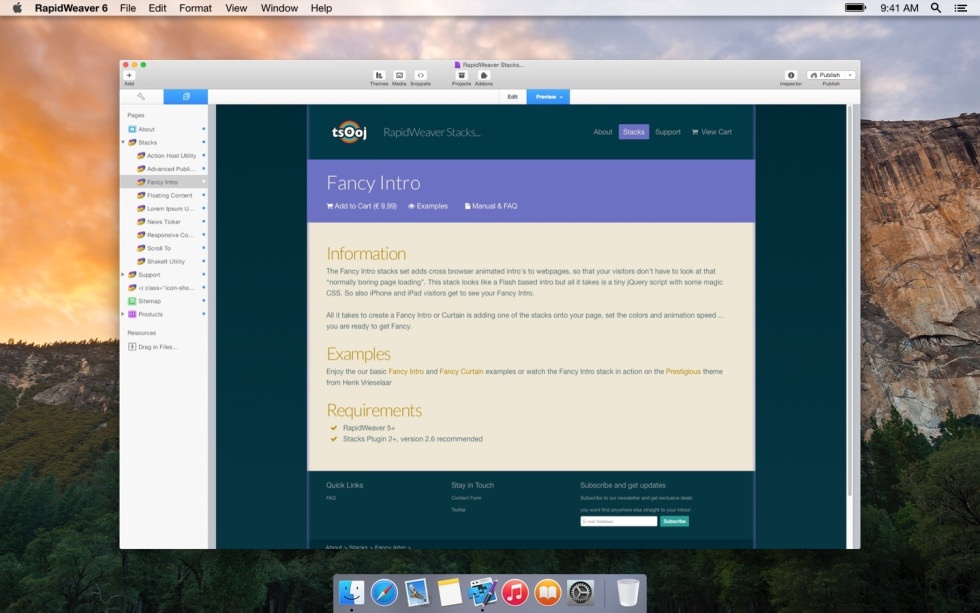Screen dimensions: 980x613
Task: Click the Spotlight search icon
Action: [936, 8]
